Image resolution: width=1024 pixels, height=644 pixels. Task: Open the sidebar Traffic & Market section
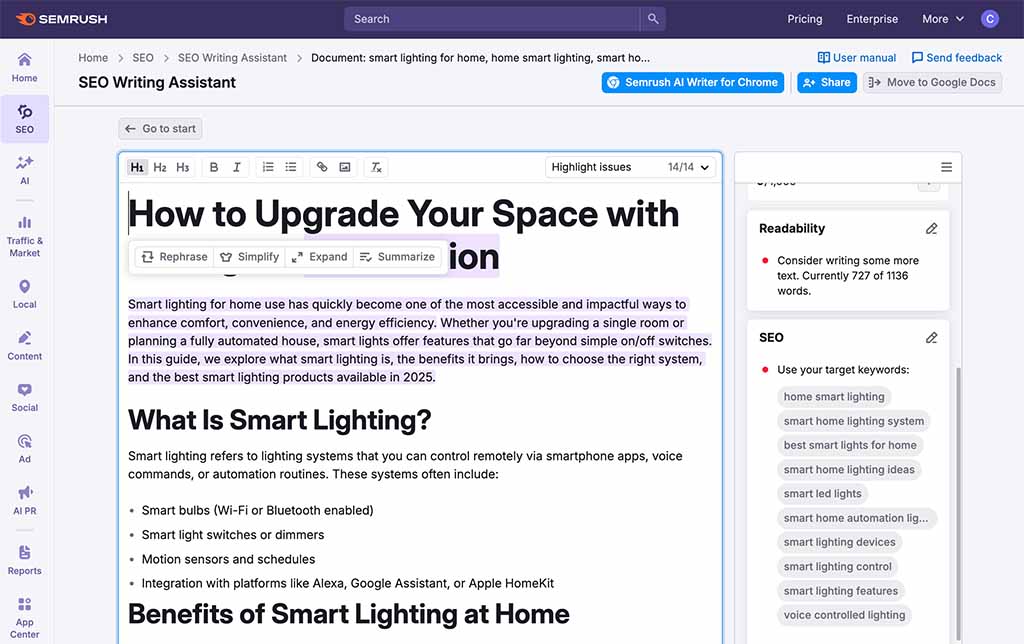point(24,232)
